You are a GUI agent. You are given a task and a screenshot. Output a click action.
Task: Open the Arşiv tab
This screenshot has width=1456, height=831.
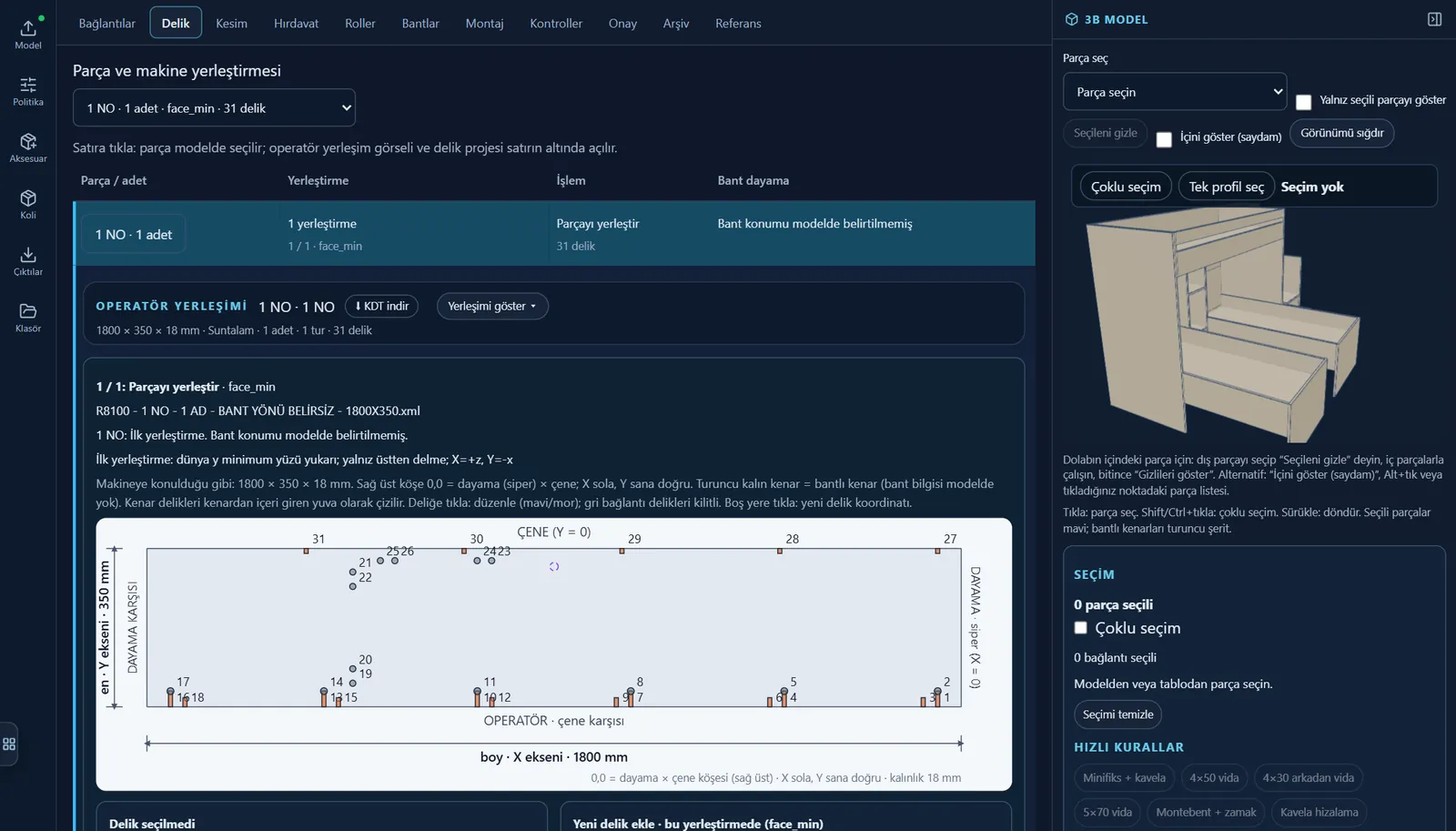tap(675, 23)
